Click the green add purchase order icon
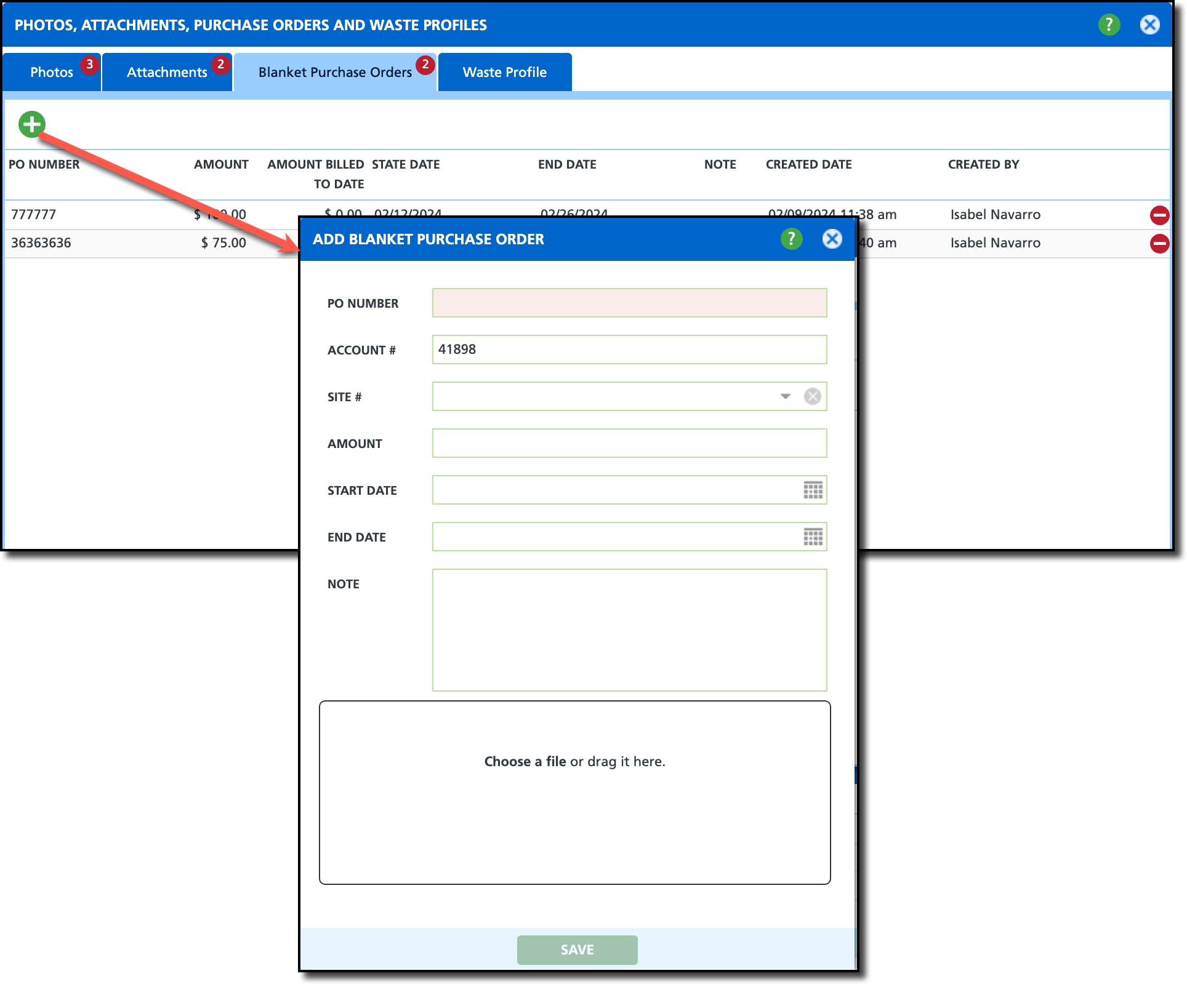The width and height of the screenshot is (1187, 1008). (31, 124)
